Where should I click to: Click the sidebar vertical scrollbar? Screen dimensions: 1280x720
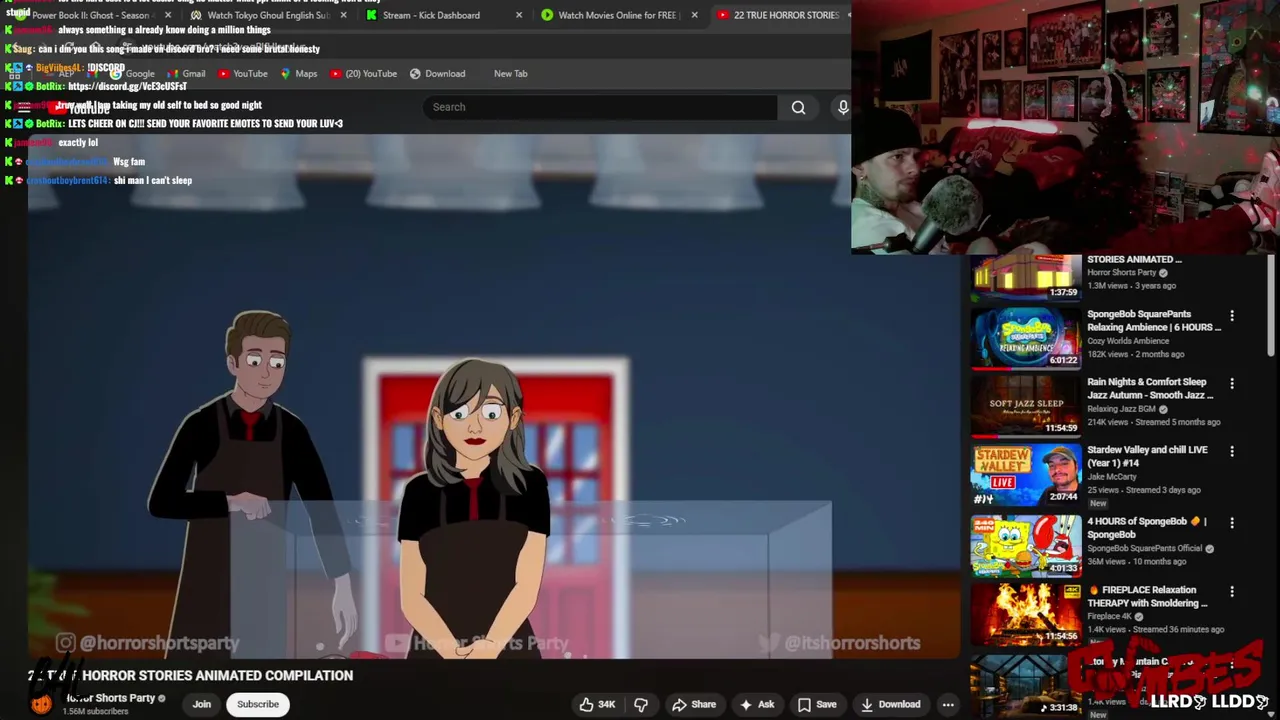tap(1271, 305)
